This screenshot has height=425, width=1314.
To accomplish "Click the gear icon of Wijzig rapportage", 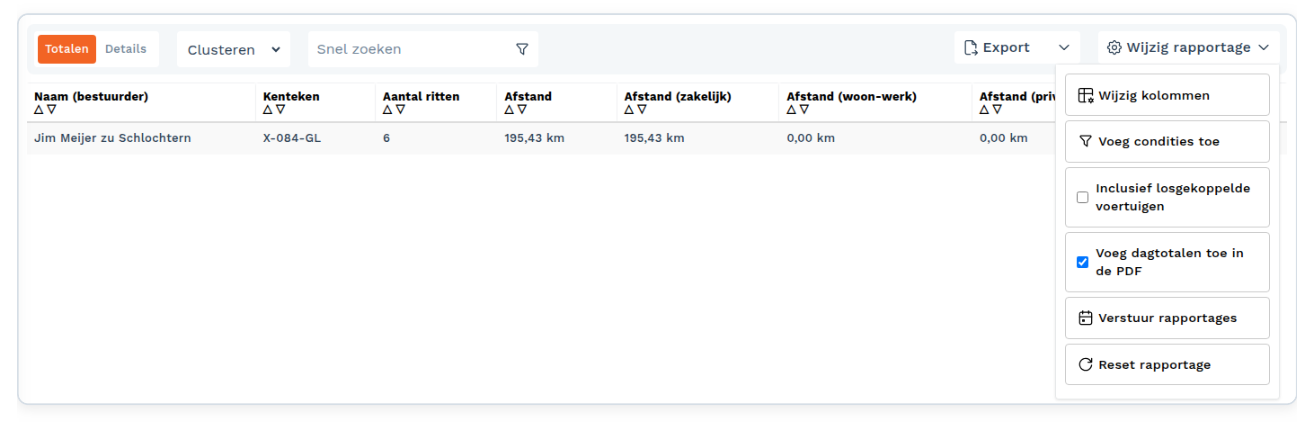I will pos(1115,47).
